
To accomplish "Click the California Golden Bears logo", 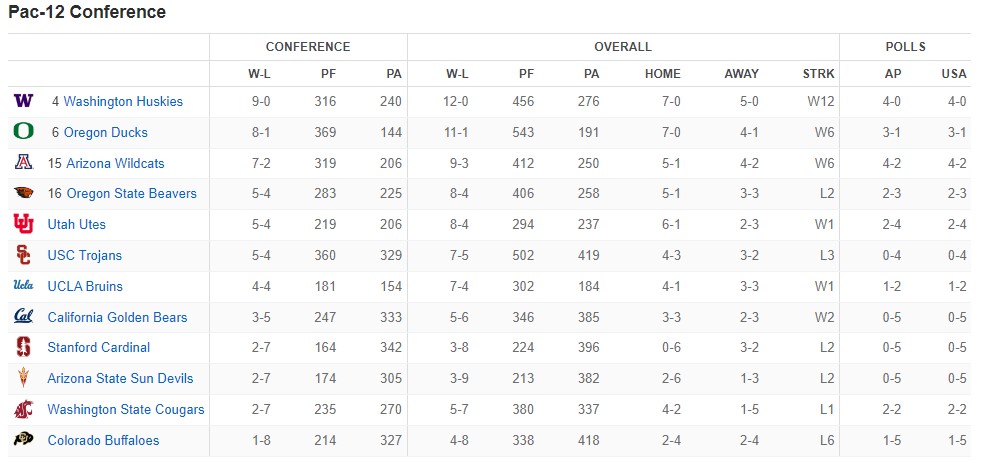I will (x=23, y=317).
